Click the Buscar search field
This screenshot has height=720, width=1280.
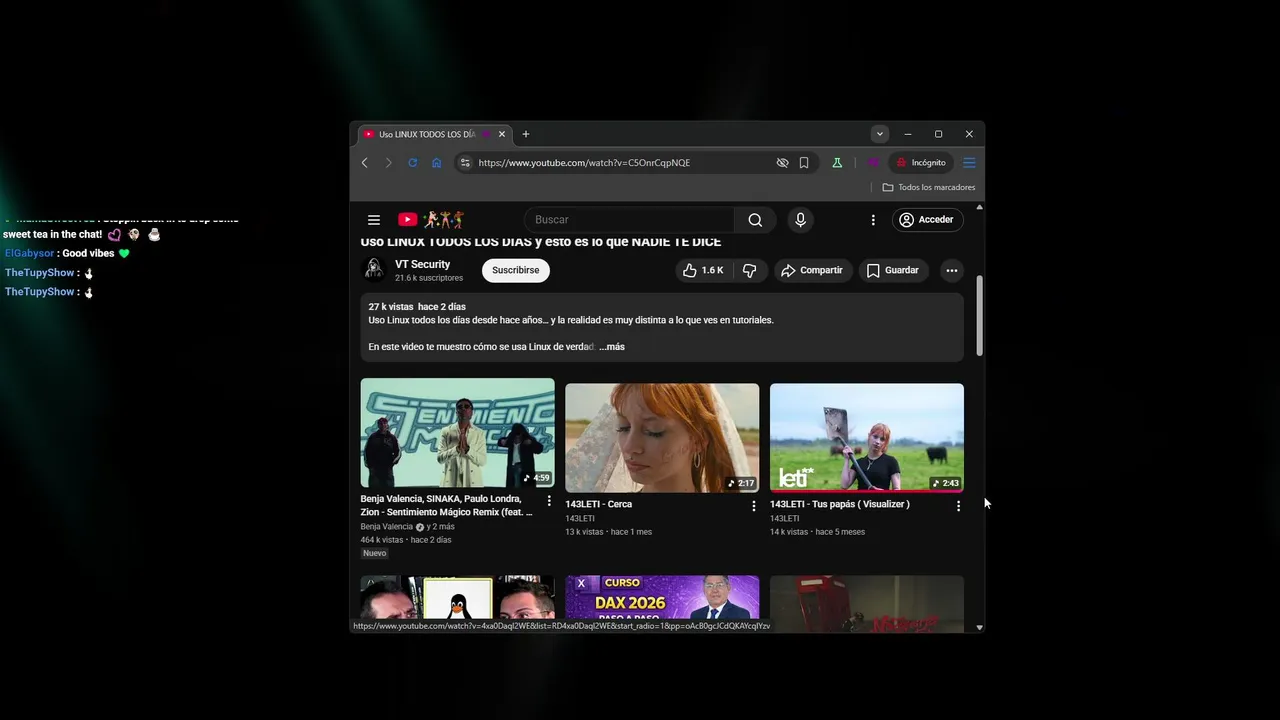pos(630,220)
